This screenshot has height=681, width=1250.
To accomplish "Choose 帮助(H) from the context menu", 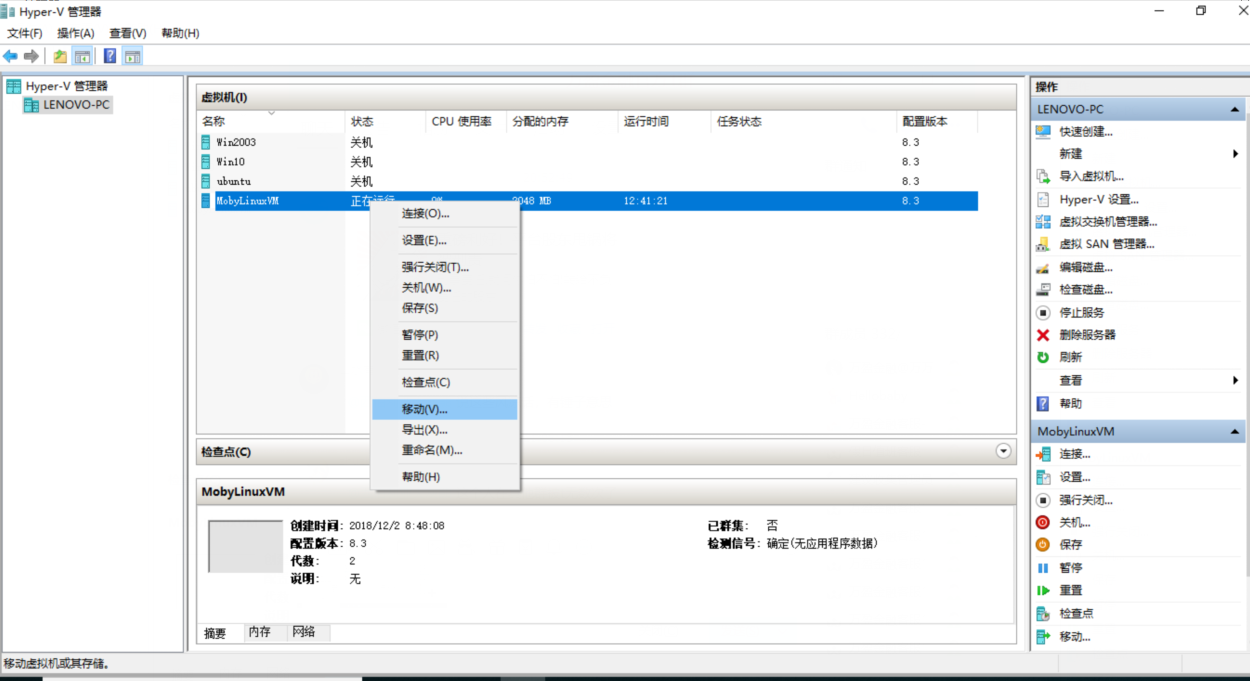I will point(445,477).
